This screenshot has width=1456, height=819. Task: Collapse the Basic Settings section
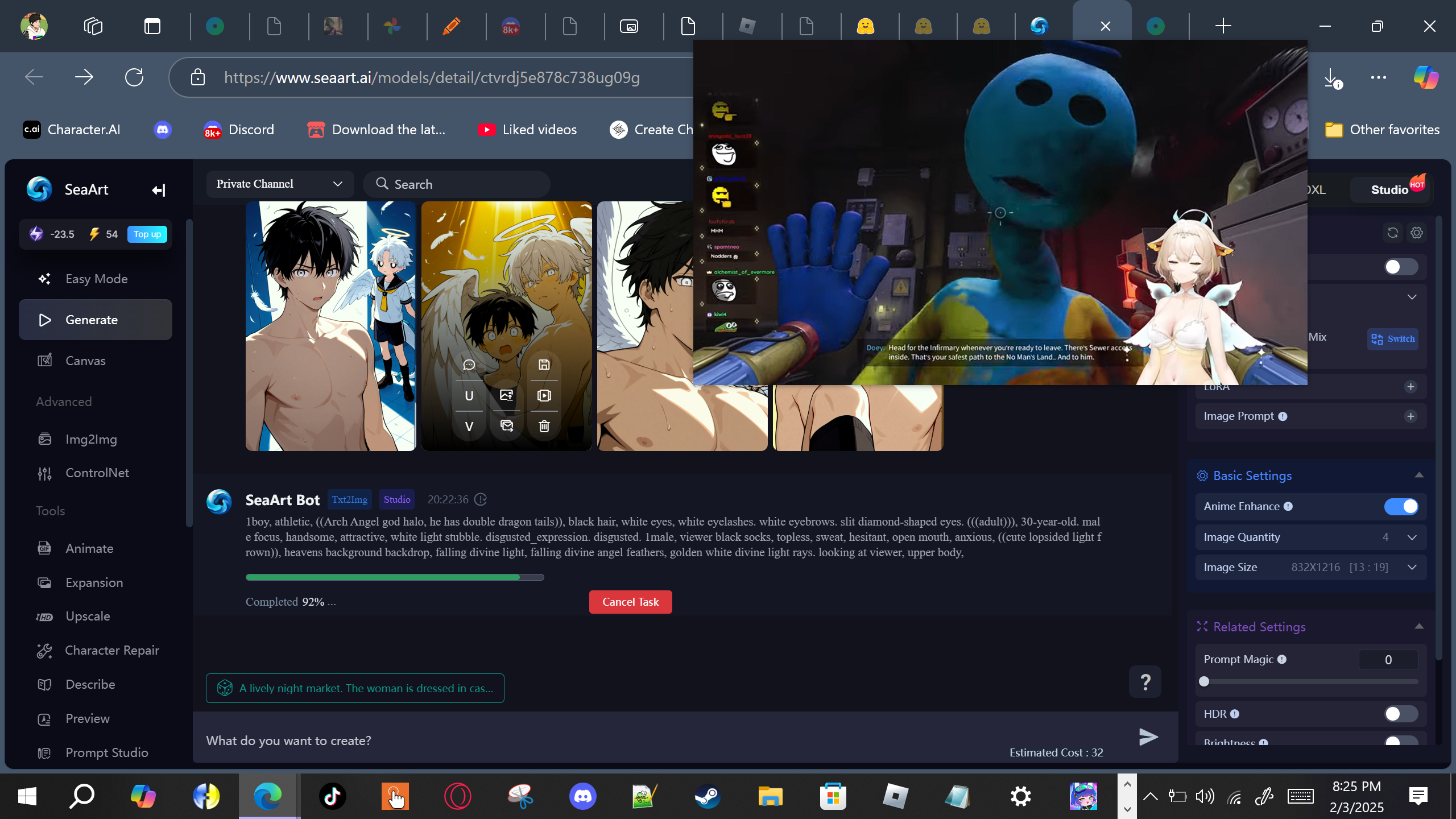click(x=1419, y=475)
